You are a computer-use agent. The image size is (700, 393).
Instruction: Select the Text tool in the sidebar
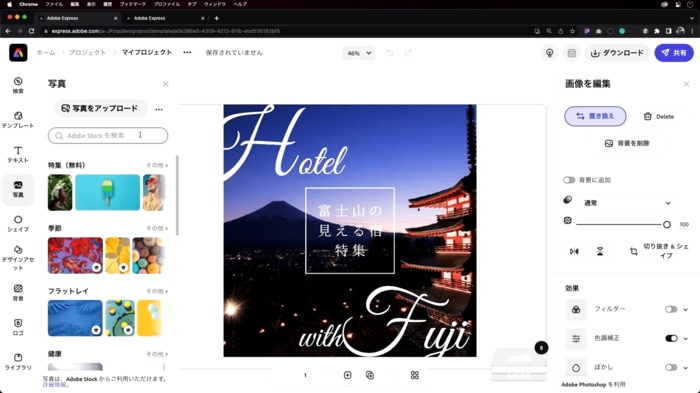18,154
